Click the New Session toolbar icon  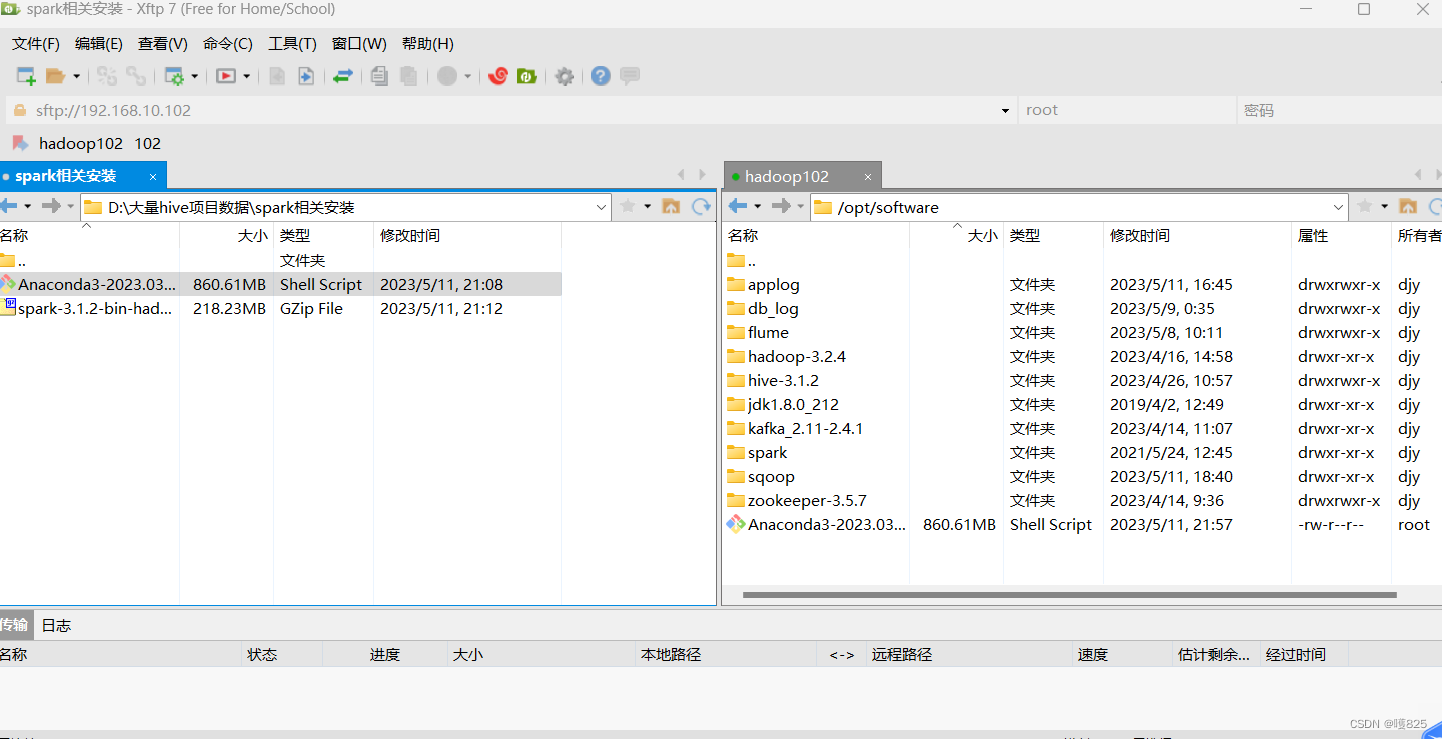[27, 76]
